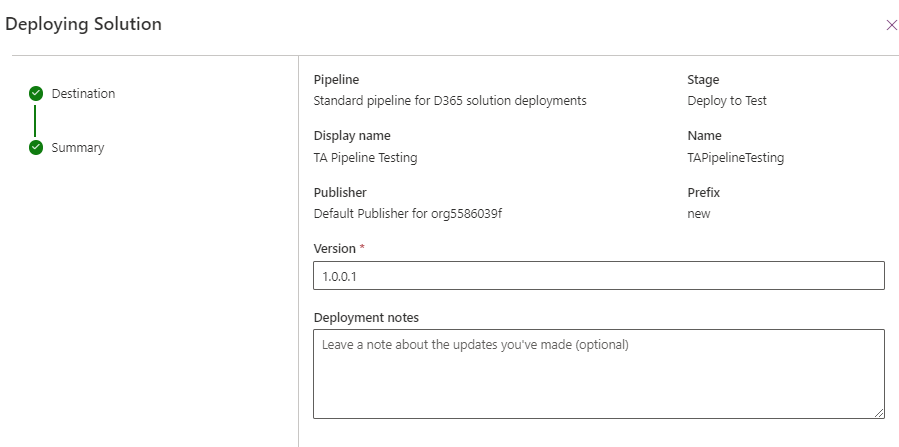
Task: Select the pipeline name 'Standard pipeline for D365' text
Action: click(449, 101)
